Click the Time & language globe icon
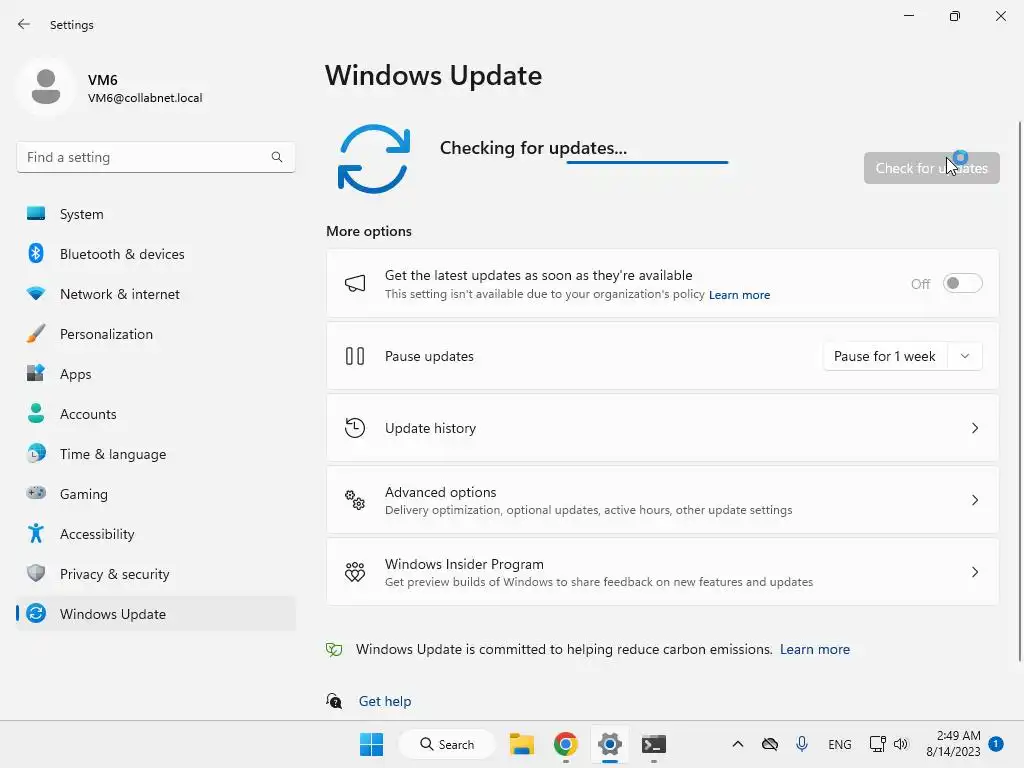Viewport: 1024px width, 768px height. click(36, 453)
